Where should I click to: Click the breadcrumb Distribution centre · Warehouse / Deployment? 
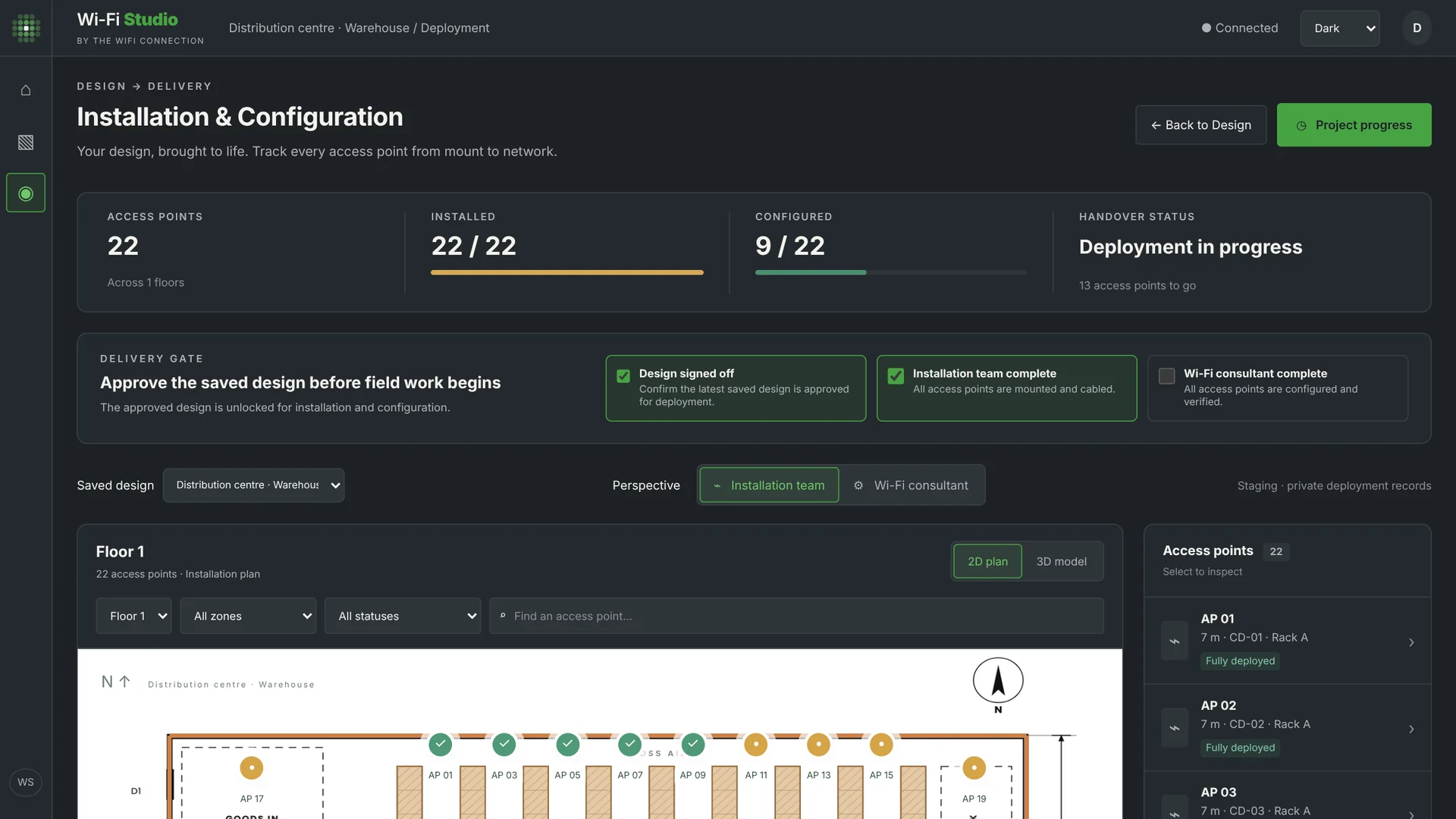coord(359,28)
